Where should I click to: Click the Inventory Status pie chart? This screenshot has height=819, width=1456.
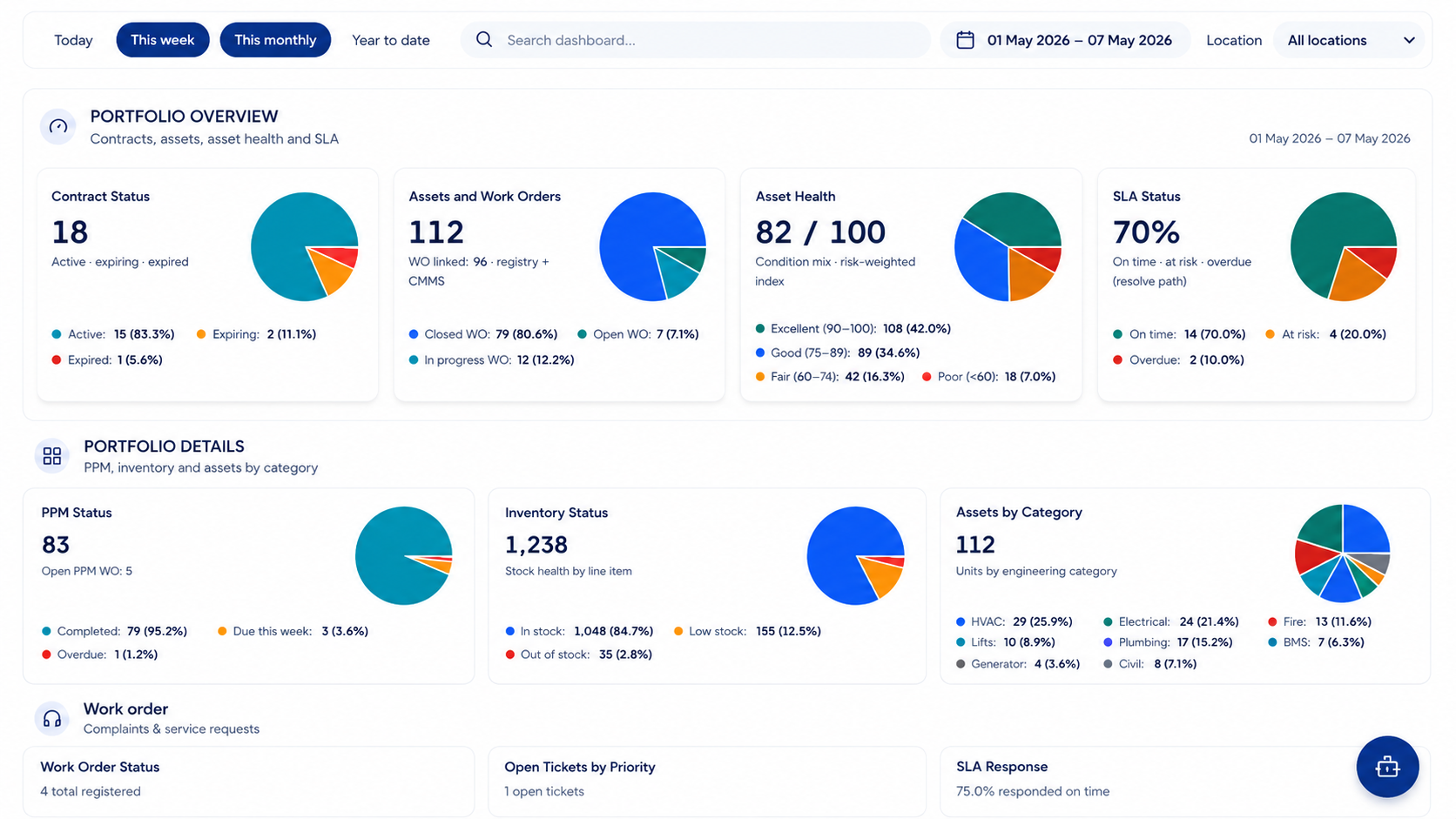(855, 555)
